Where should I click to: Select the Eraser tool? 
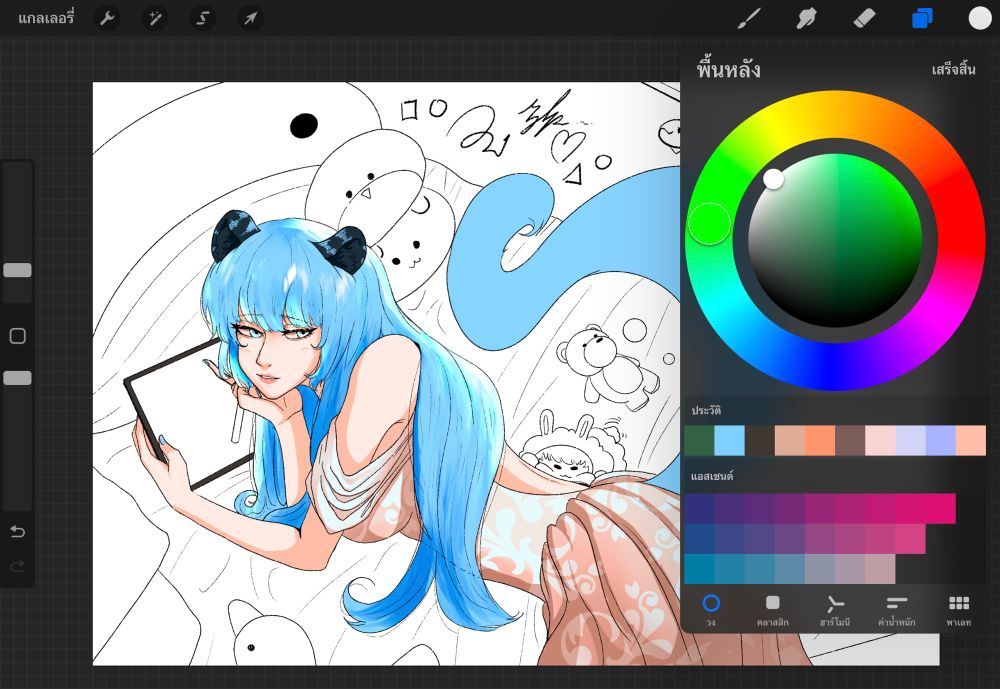[864, 19]
